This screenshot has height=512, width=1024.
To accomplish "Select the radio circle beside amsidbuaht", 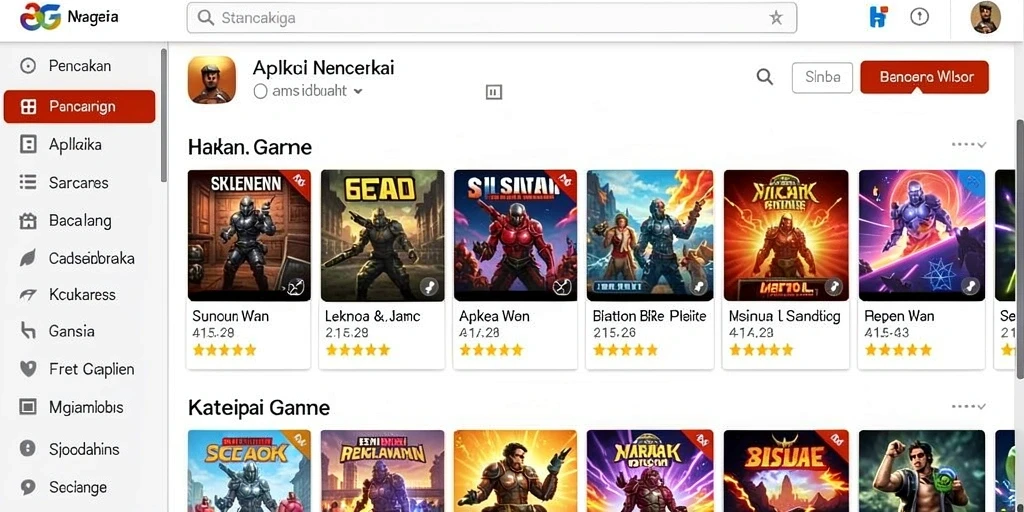I will (260, 92).
